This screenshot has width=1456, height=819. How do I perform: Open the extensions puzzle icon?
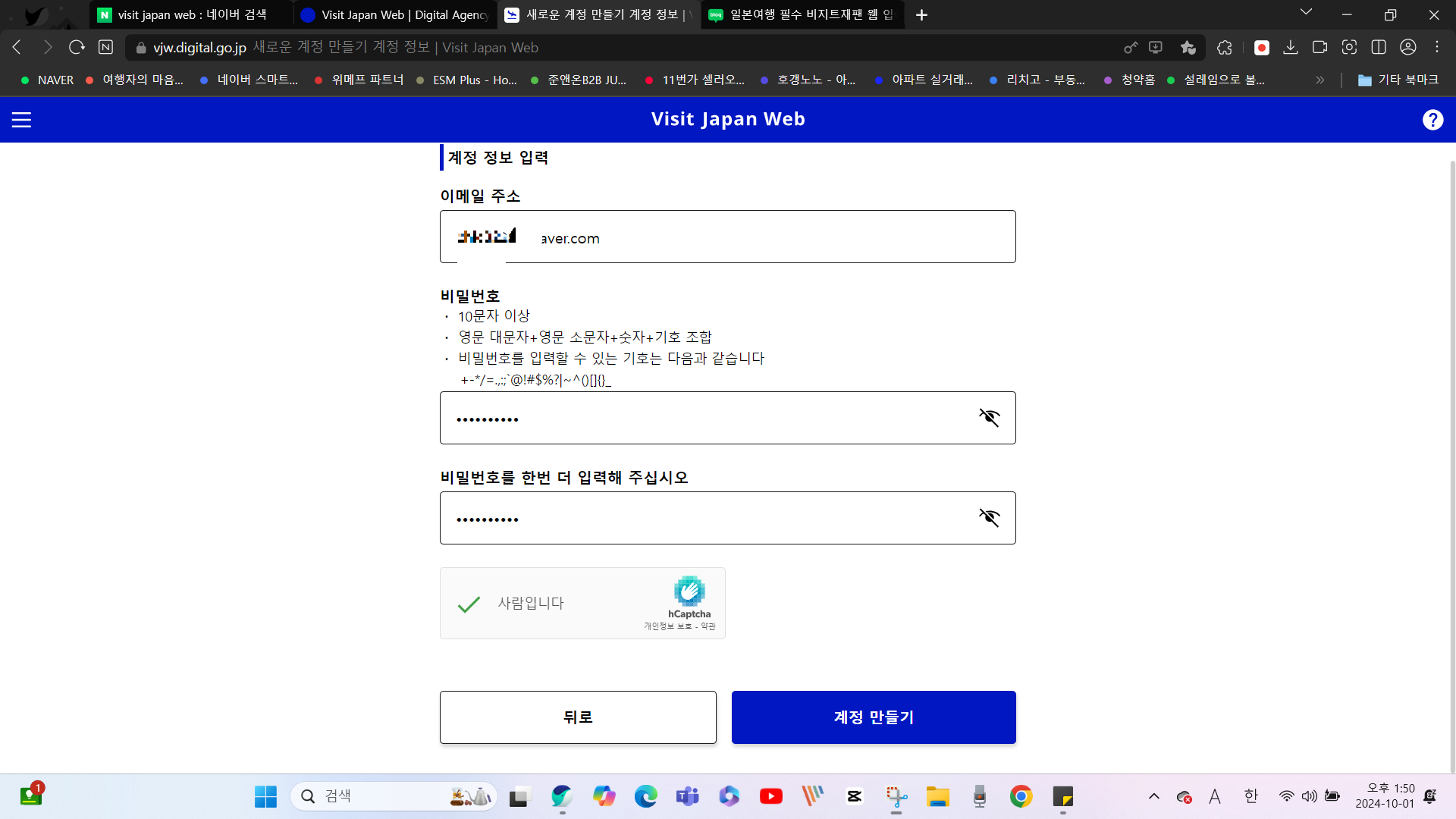[x=1225, y=47]
